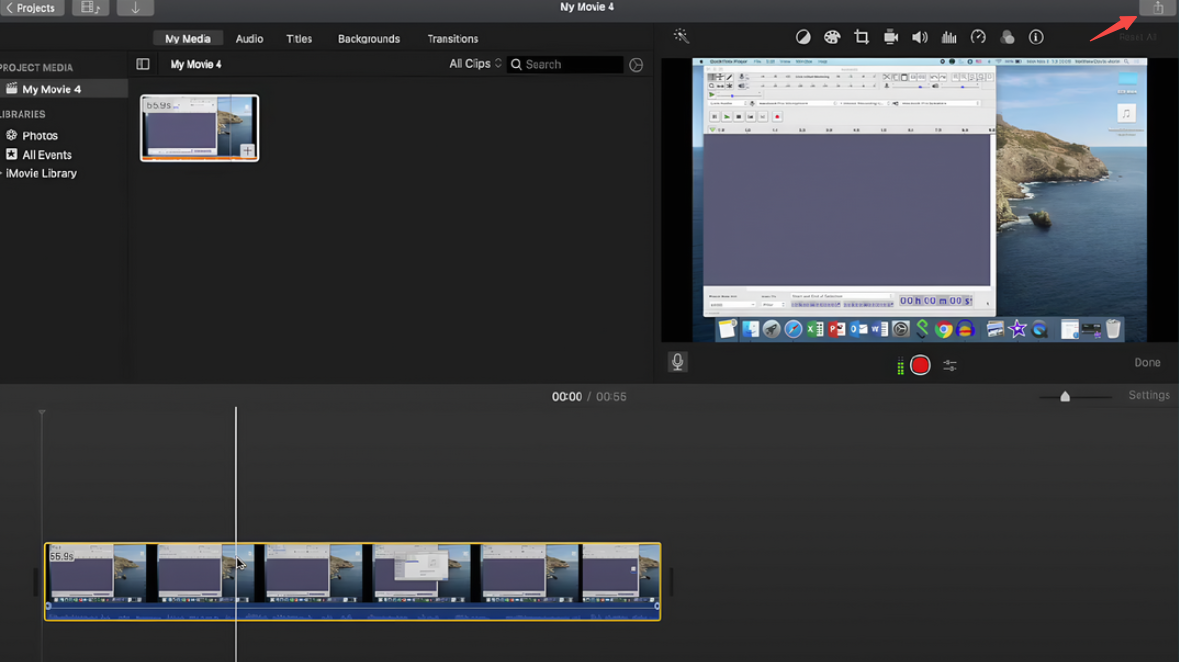The image size is (1179, 662).
Task: Switch to the Titles tab
Action: [299, 39]
